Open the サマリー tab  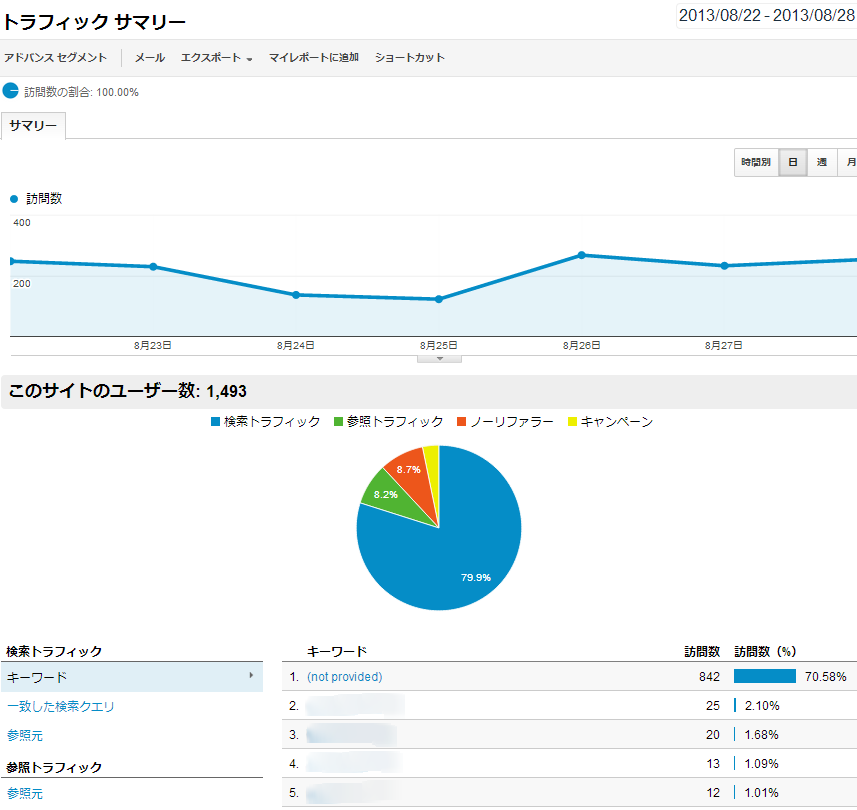pos(33,126)
